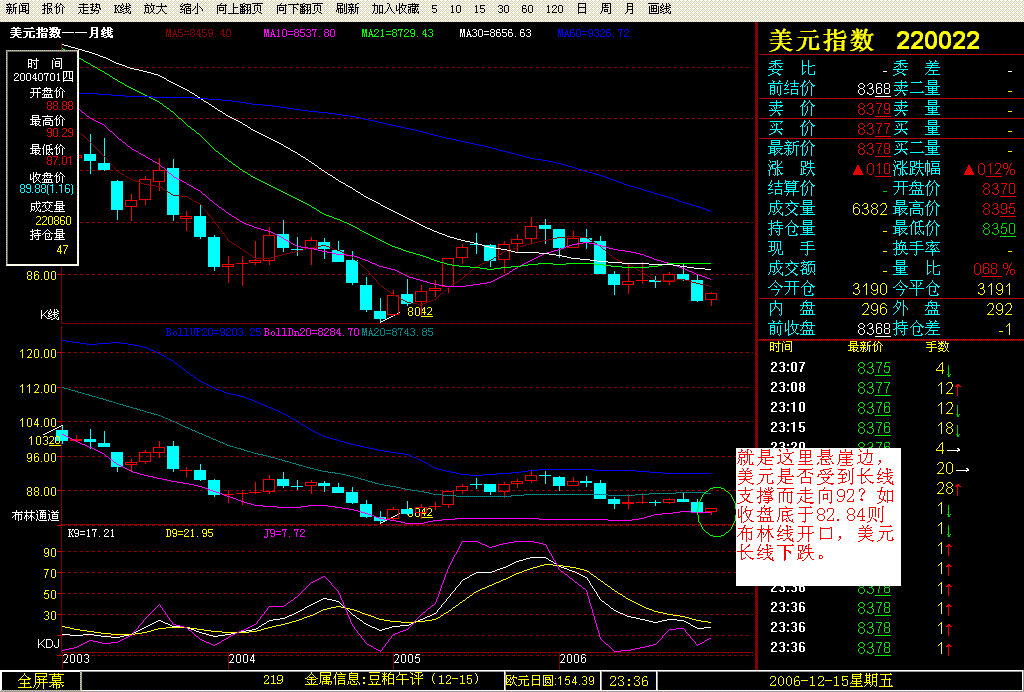The image size is (1024, 692).
Task: Select the 5 minute period
Action: [435, 9]
